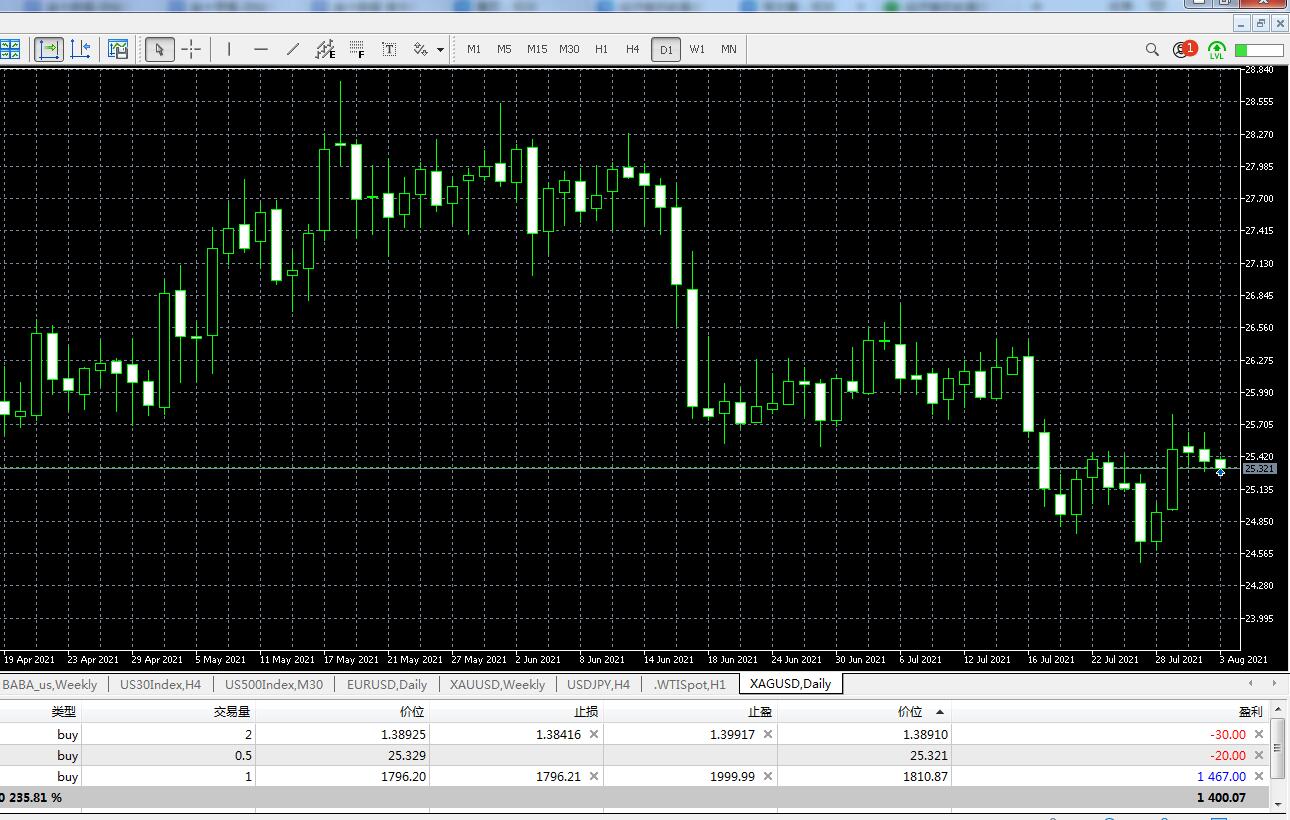Select the XAGUSD,Daily chart tab
Image resolution: width=1290 pixels, height=820 pixels.
point(790,684)
